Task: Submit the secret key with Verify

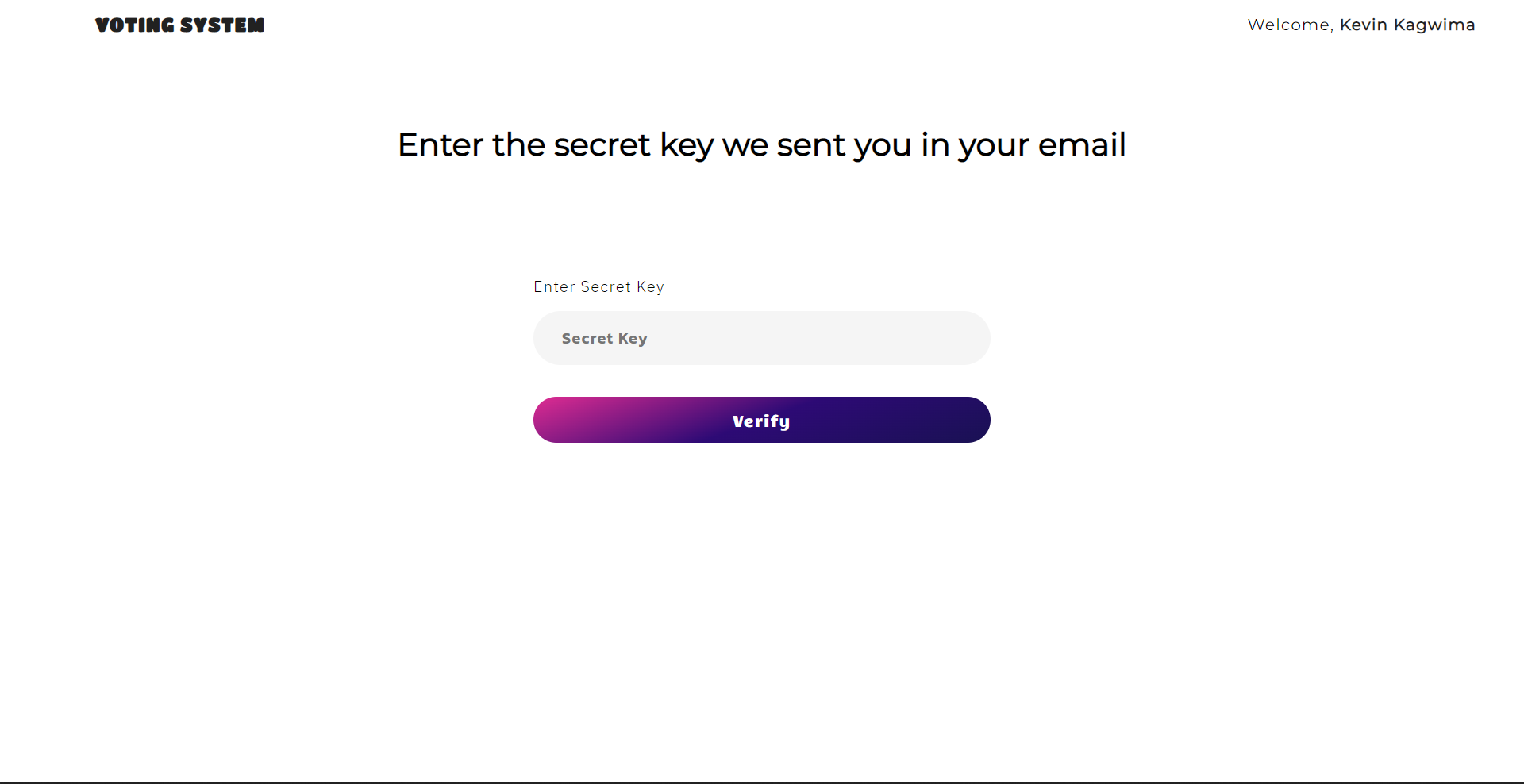Action: click(x=761, y=420)
